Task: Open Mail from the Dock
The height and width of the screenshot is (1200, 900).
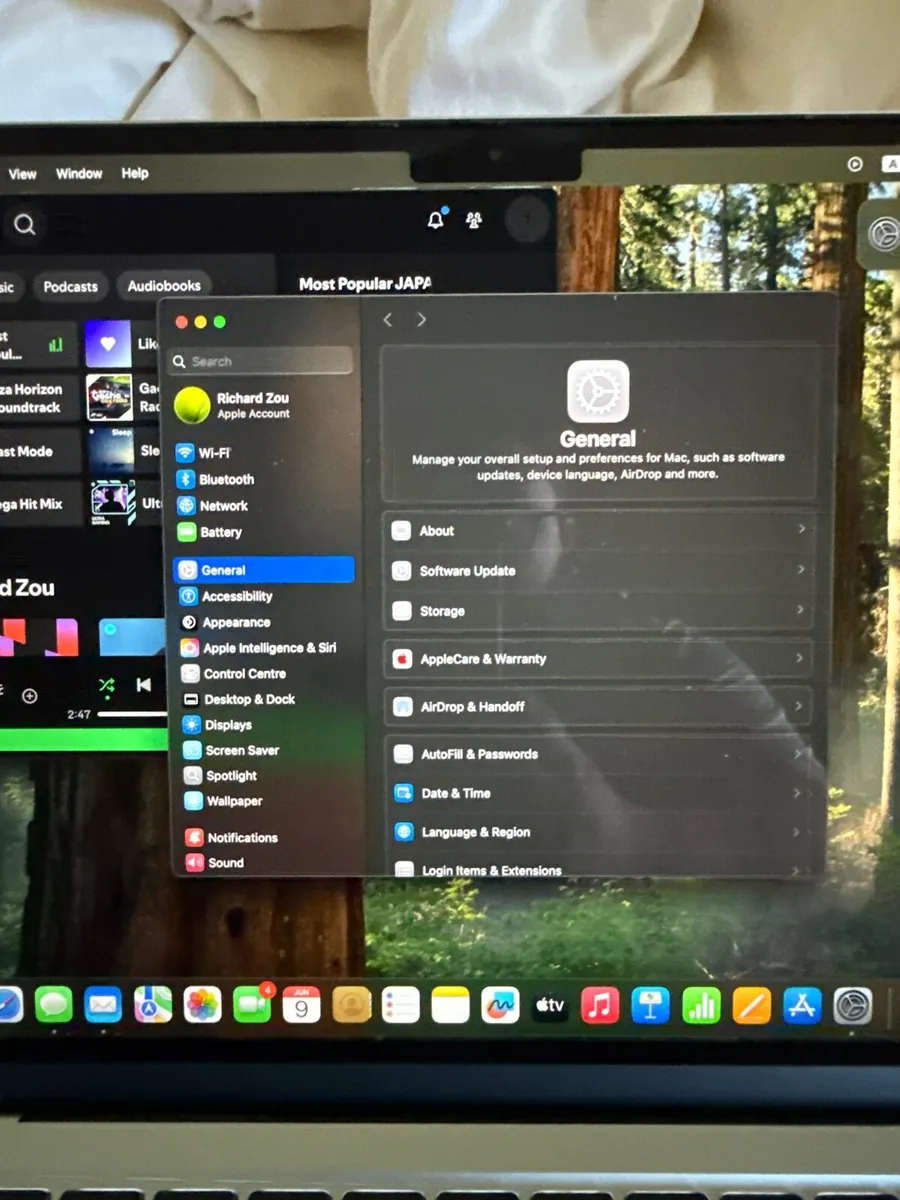Action: point(103,1004)
